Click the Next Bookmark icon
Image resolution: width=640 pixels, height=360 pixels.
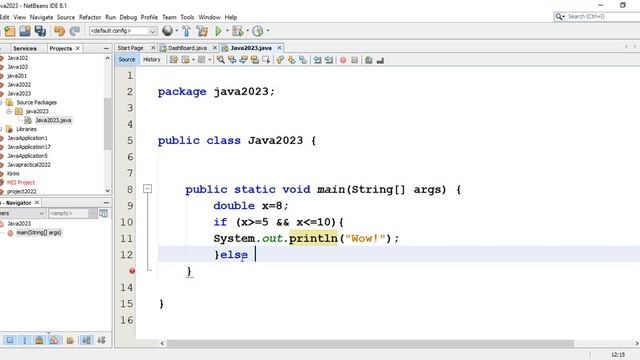point(291,60)
